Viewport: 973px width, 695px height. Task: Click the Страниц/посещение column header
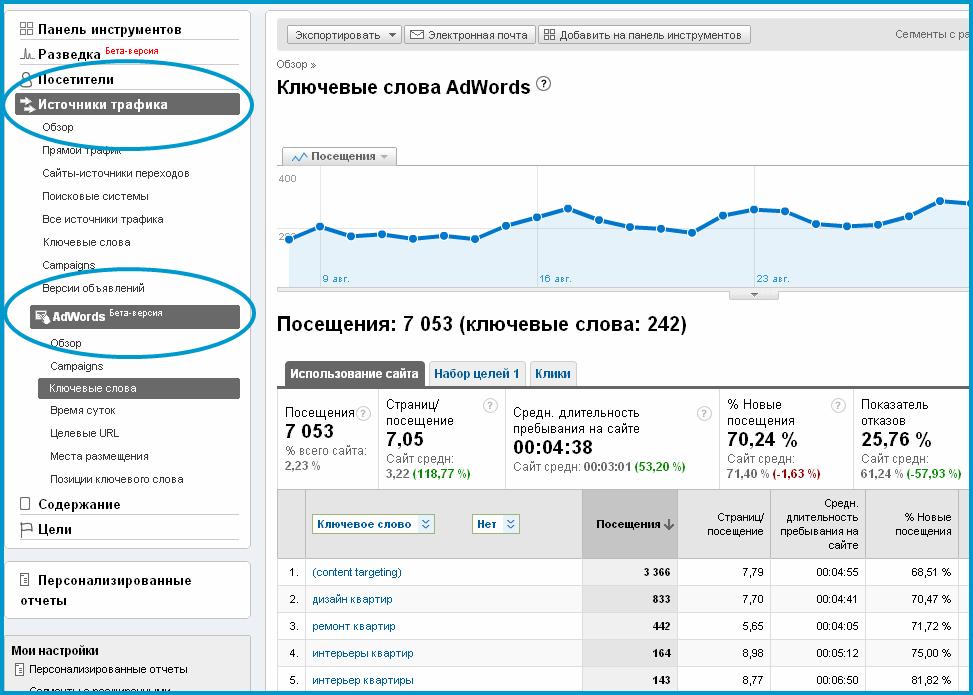[724, 524]
